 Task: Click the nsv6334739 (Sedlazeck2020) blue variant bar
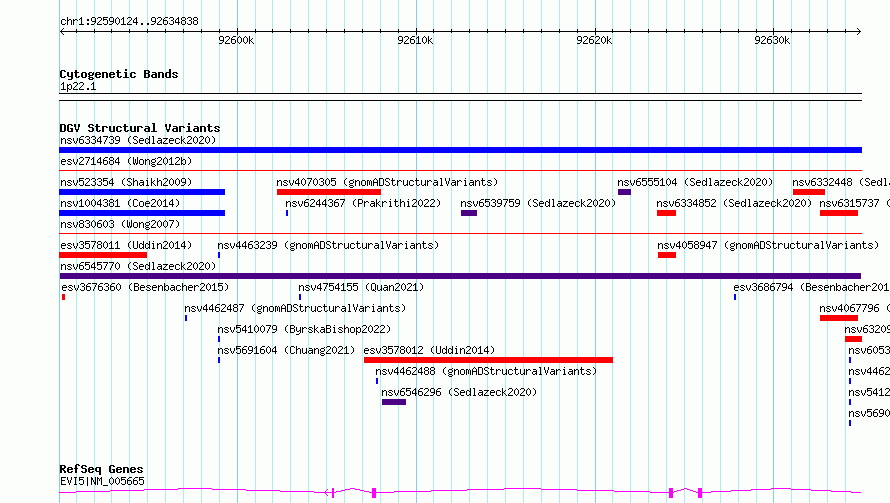pyautogui.click(x=460, y=150)
